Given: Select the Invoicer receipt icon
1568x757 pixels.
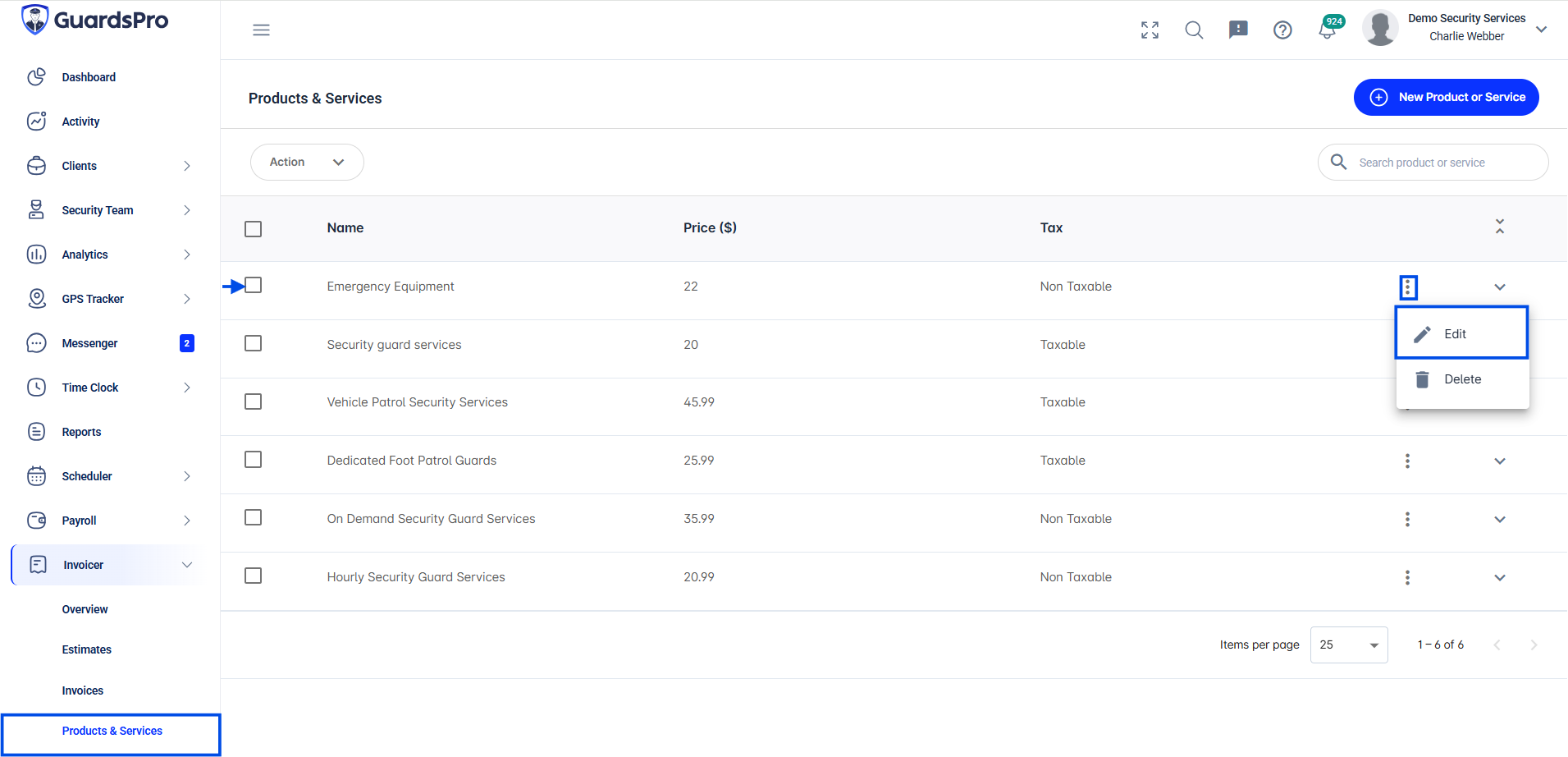Looking at the screenshot, I should 38,565.
